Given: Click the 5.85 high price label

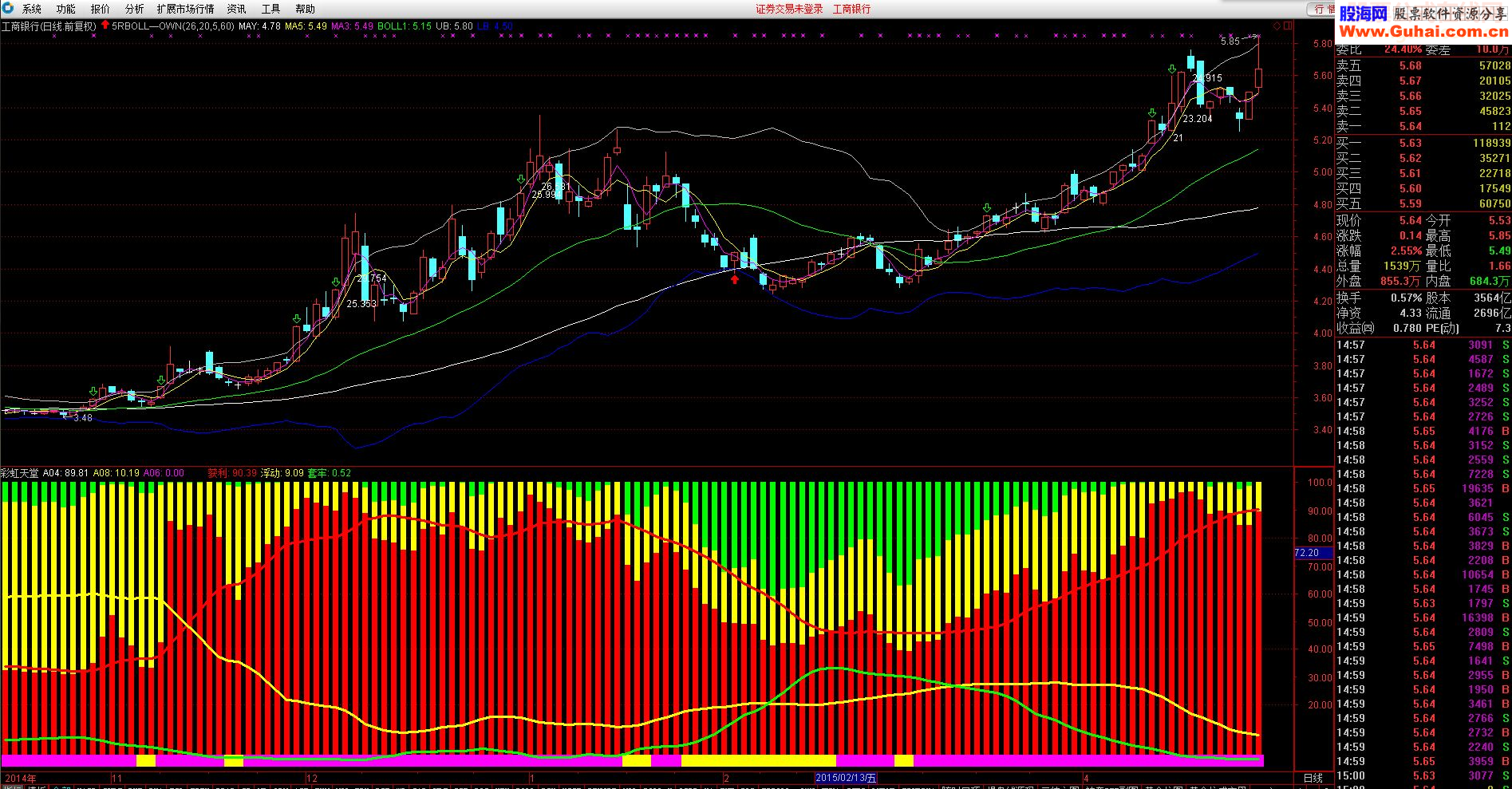Looking at the screenshot, I should (1230, 41).
